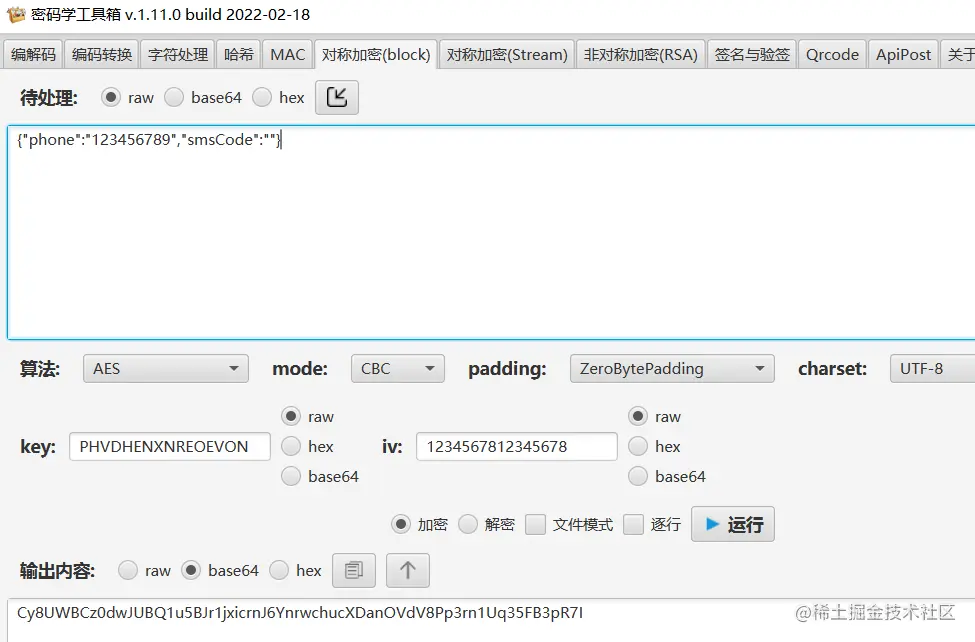Screen dimensions: 975x642
Task: Choose 加密 encrypt mode
Action: coord(401,524)
